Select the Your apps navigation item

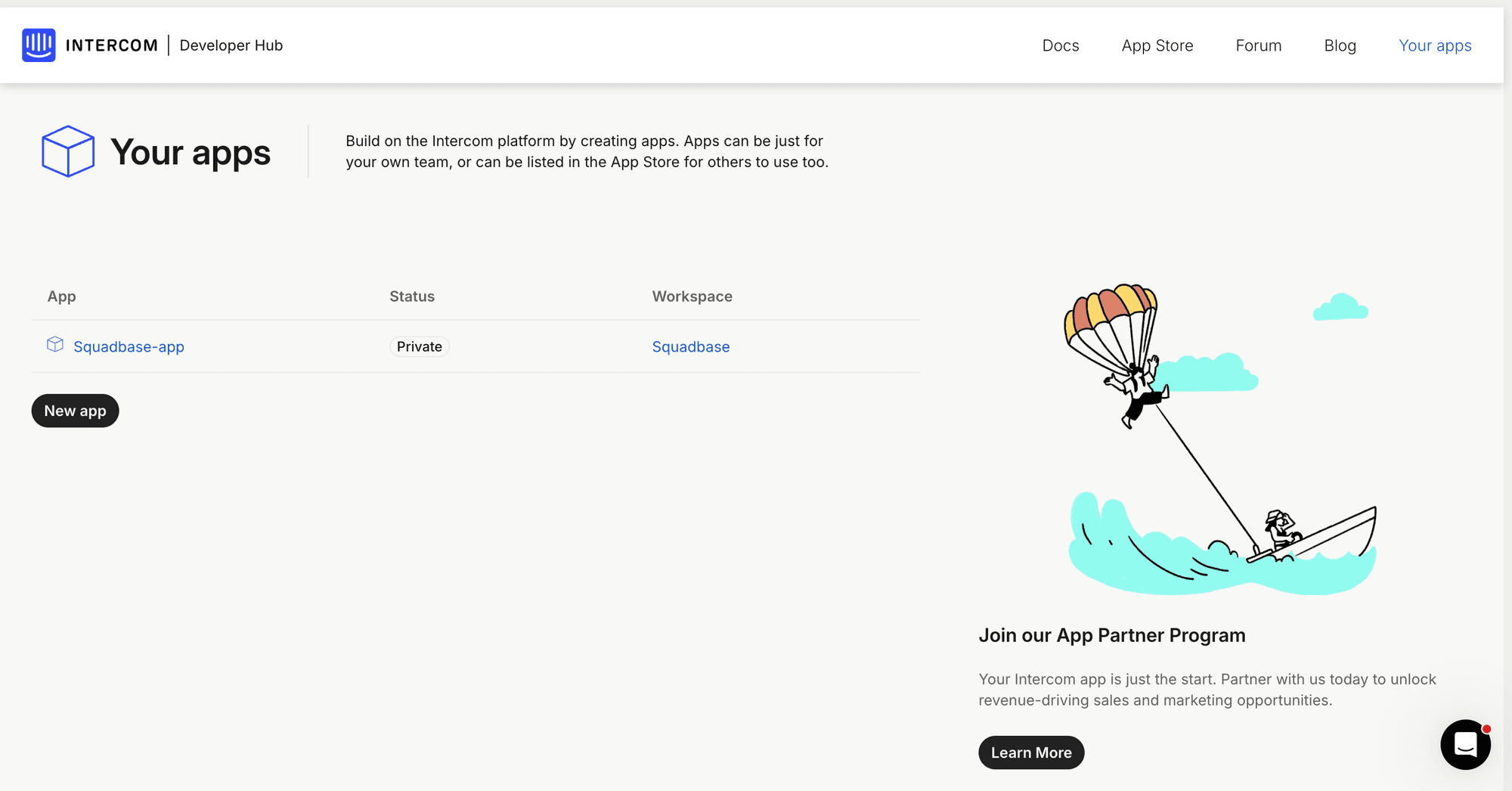click(x=1435, y=45)
